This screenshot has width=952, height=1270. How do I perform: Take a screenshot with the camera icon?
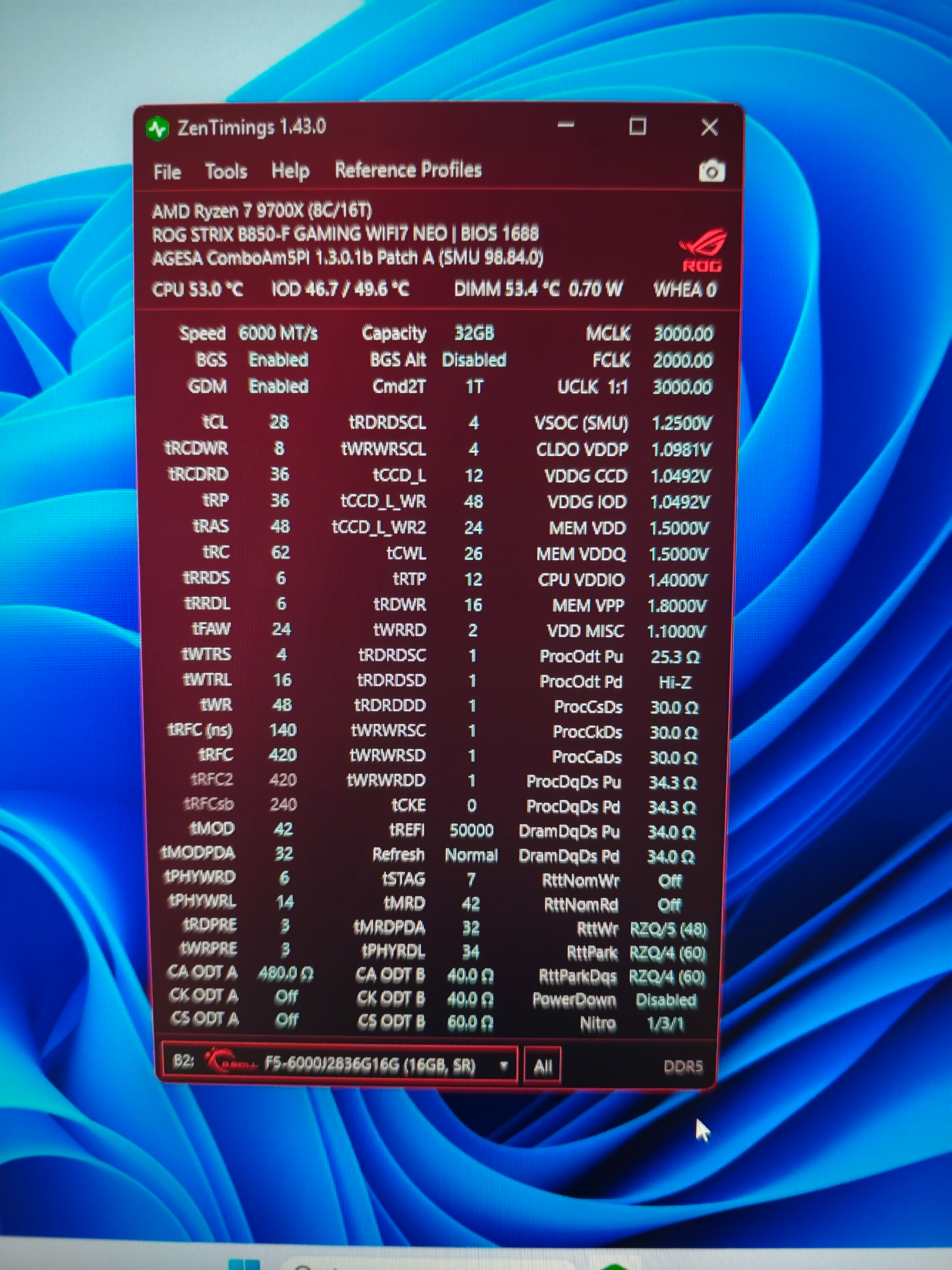[712, 171]
